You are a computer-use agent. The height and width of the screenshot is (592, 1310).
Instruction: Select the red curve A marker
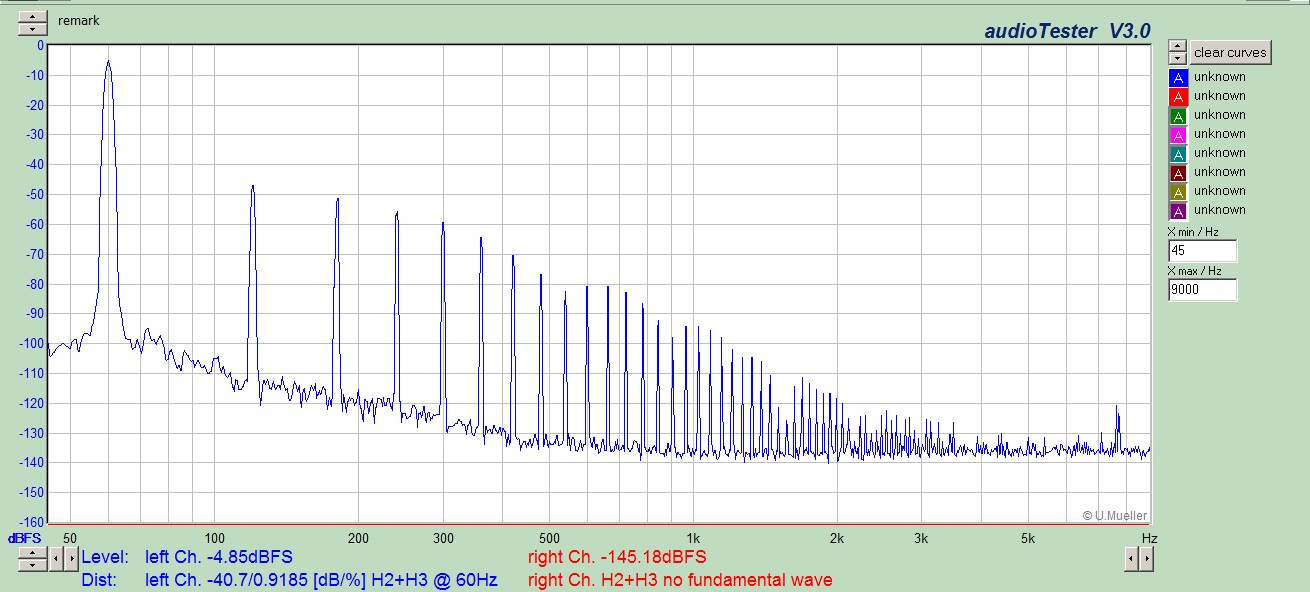pyautogui.click(x=1178, y=96)
